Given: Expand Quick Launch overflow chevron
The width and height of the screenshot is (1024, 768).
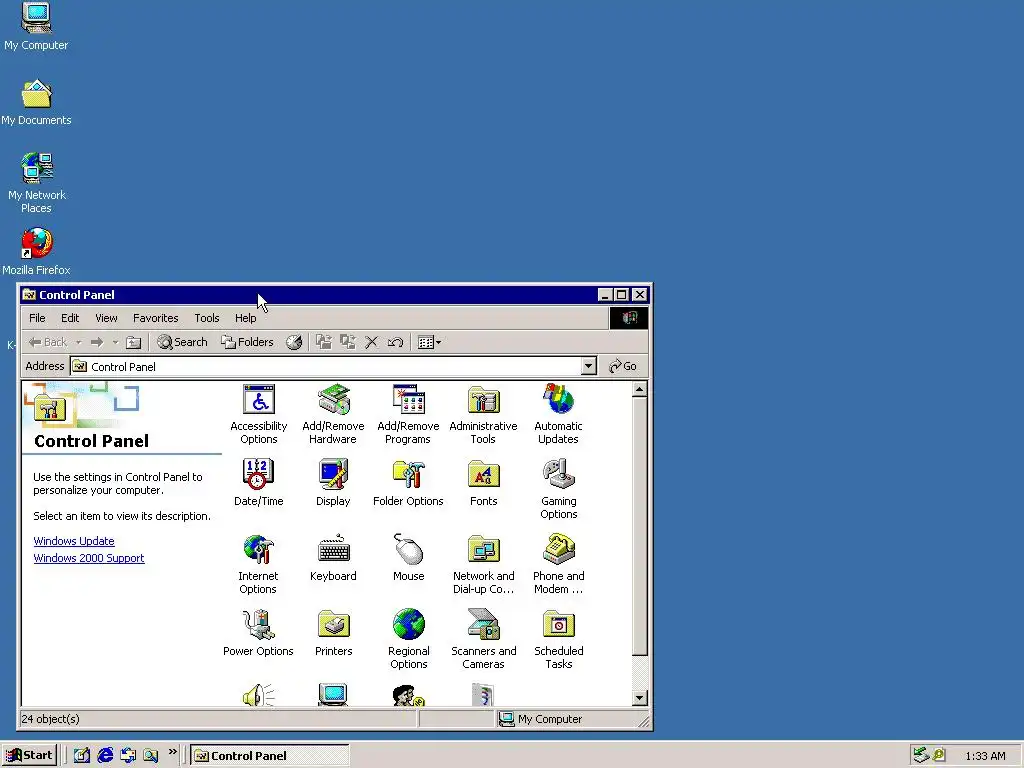Looking at the screenshot, I should tap(172, 752).
